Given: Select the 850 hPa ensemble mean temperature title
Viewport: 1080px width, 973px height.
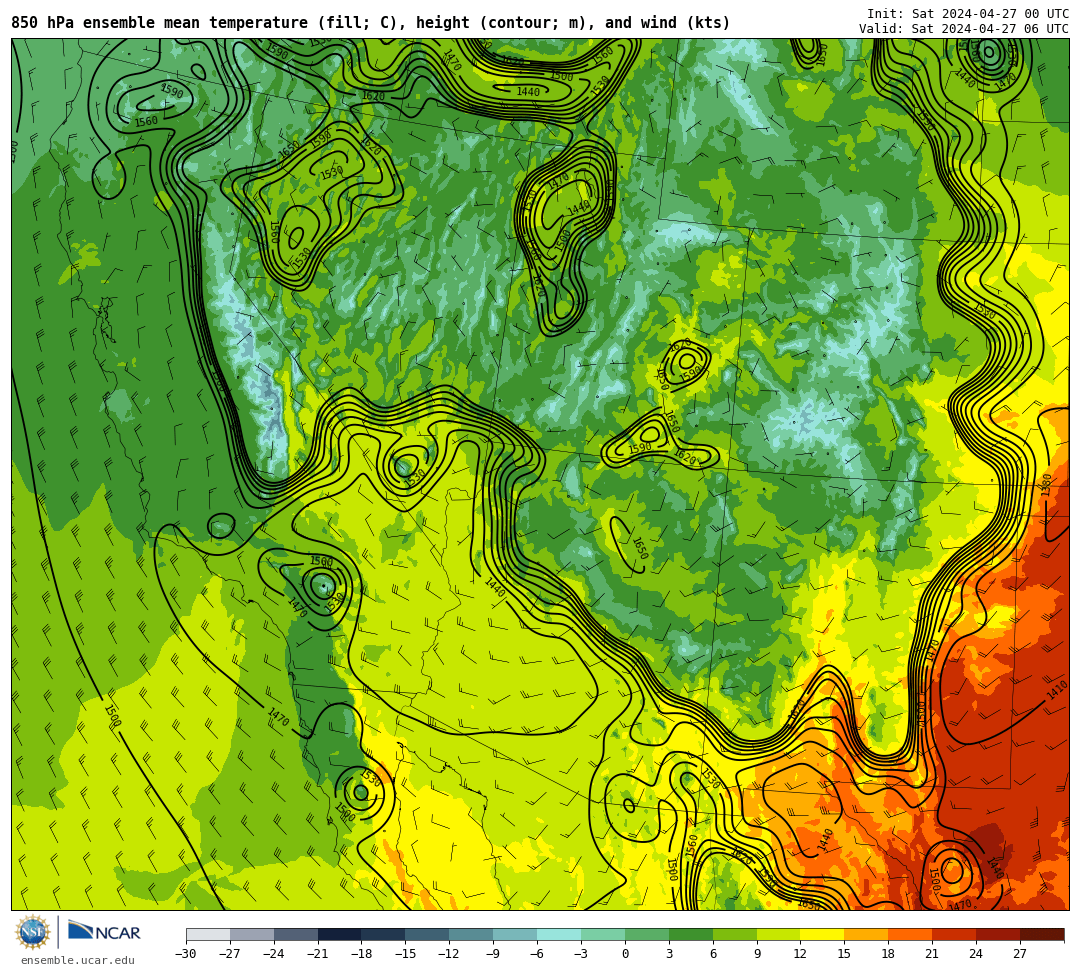Looking at the screenshot, I should pos(371,23).
